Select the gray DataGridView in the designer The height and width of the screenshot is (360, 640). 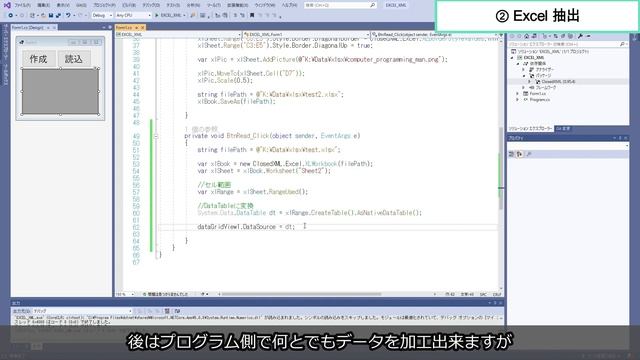click(x=60, y=91)
